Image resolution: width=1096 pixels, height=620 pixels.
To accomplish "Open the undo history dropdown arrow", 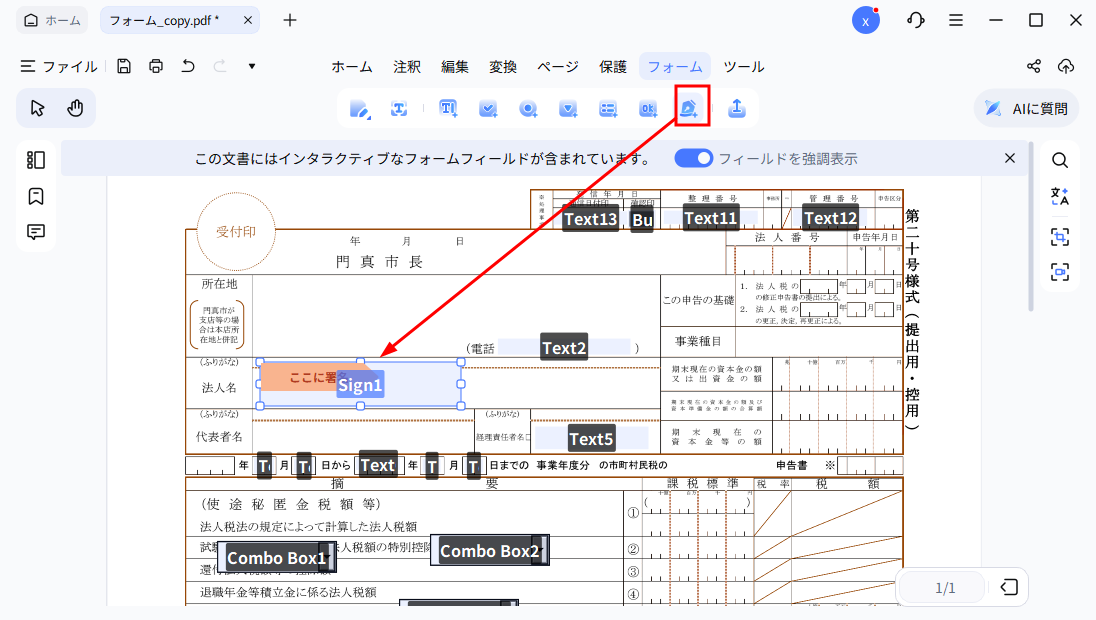I will pyautogui.click(x=251, y=66).
